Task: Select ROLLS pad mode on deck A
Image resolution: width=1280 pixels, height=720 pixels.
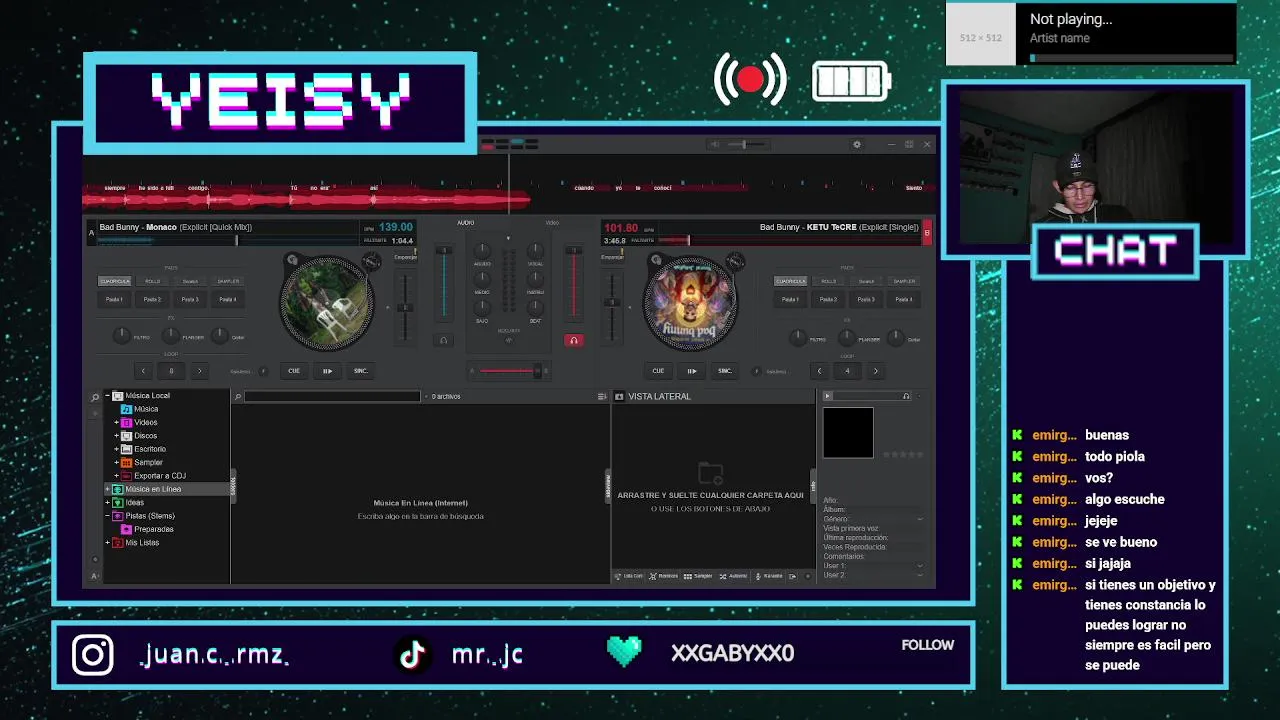Action: pos(152,281)
